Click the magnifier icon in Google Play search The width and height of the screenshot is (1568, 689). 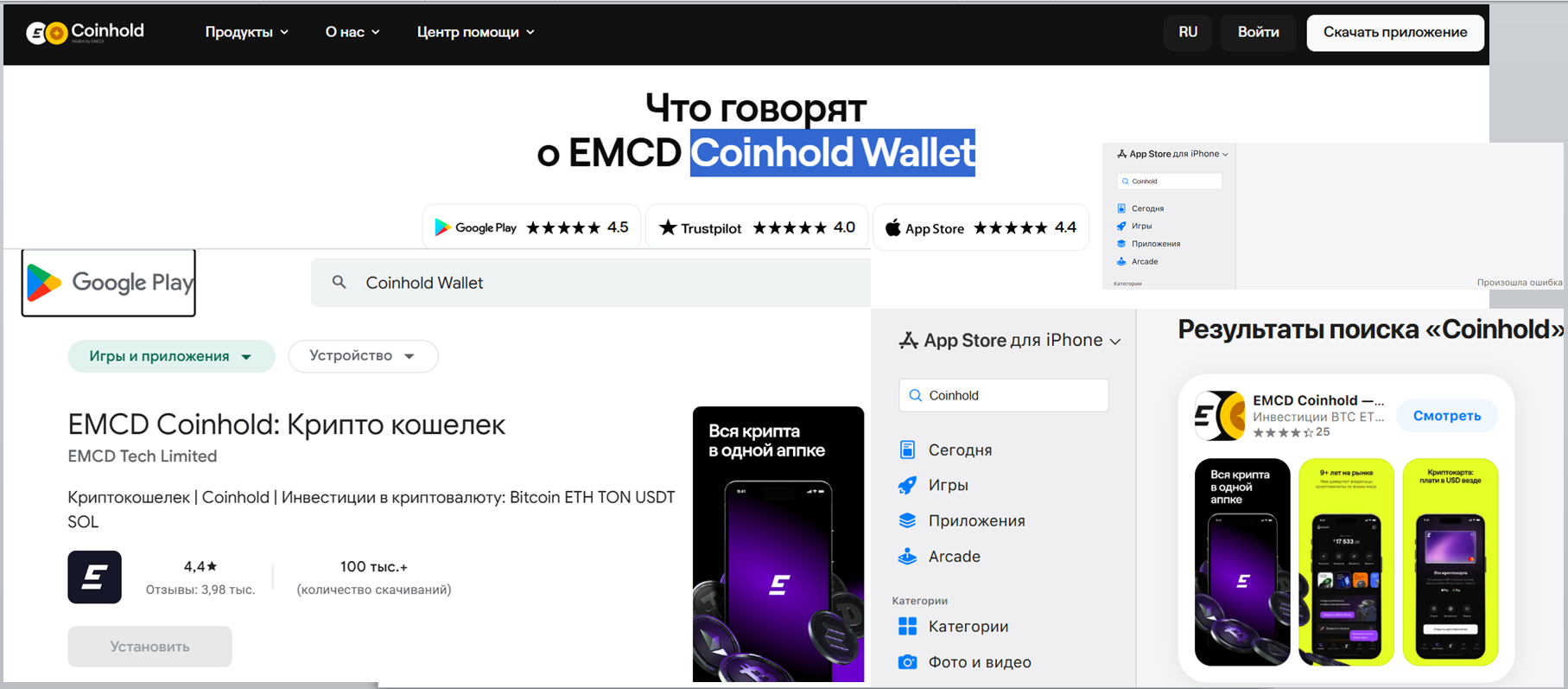(340, 283)
